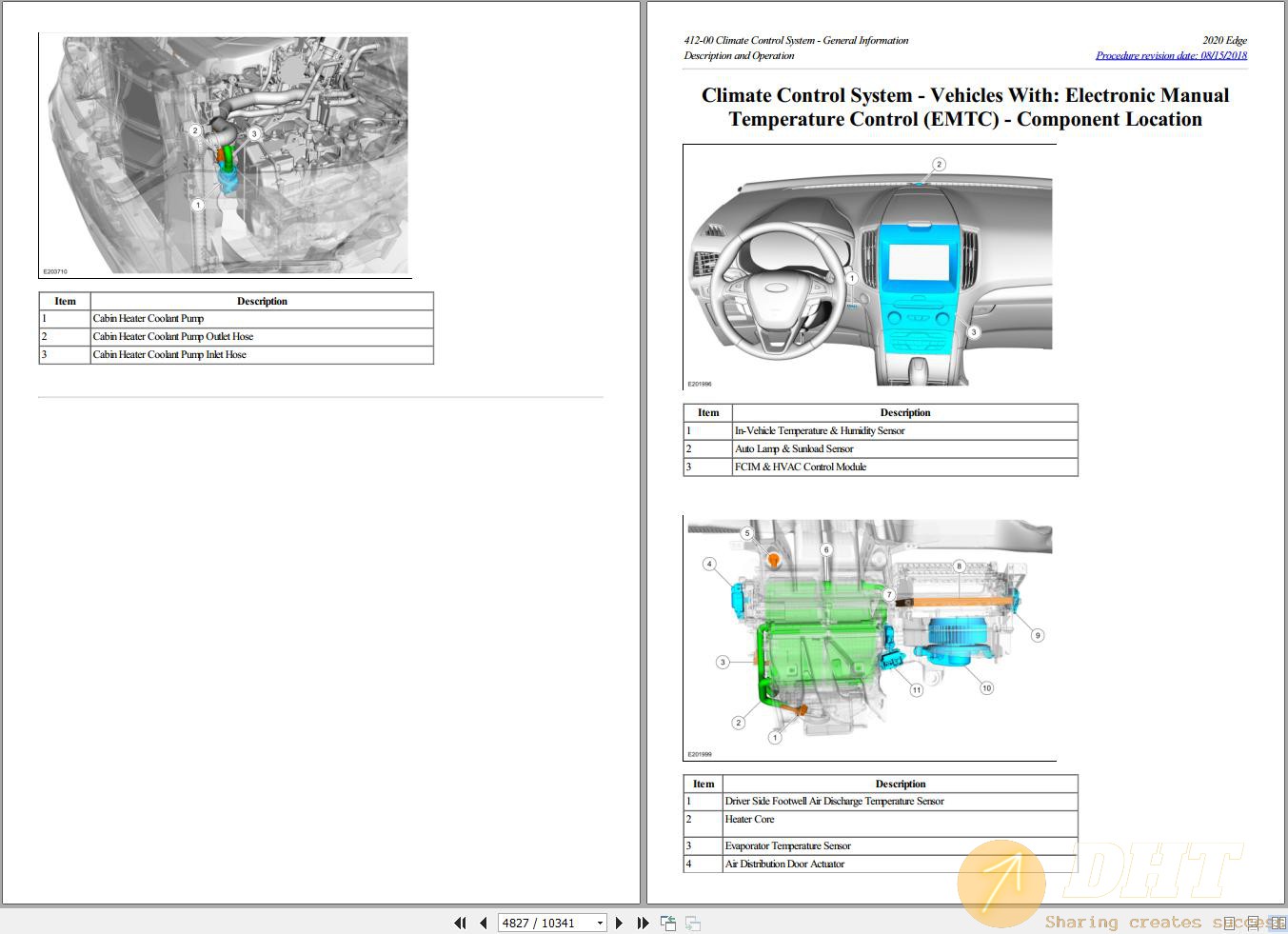
Task: Go to the previous page
Action: tap(484, 923)
